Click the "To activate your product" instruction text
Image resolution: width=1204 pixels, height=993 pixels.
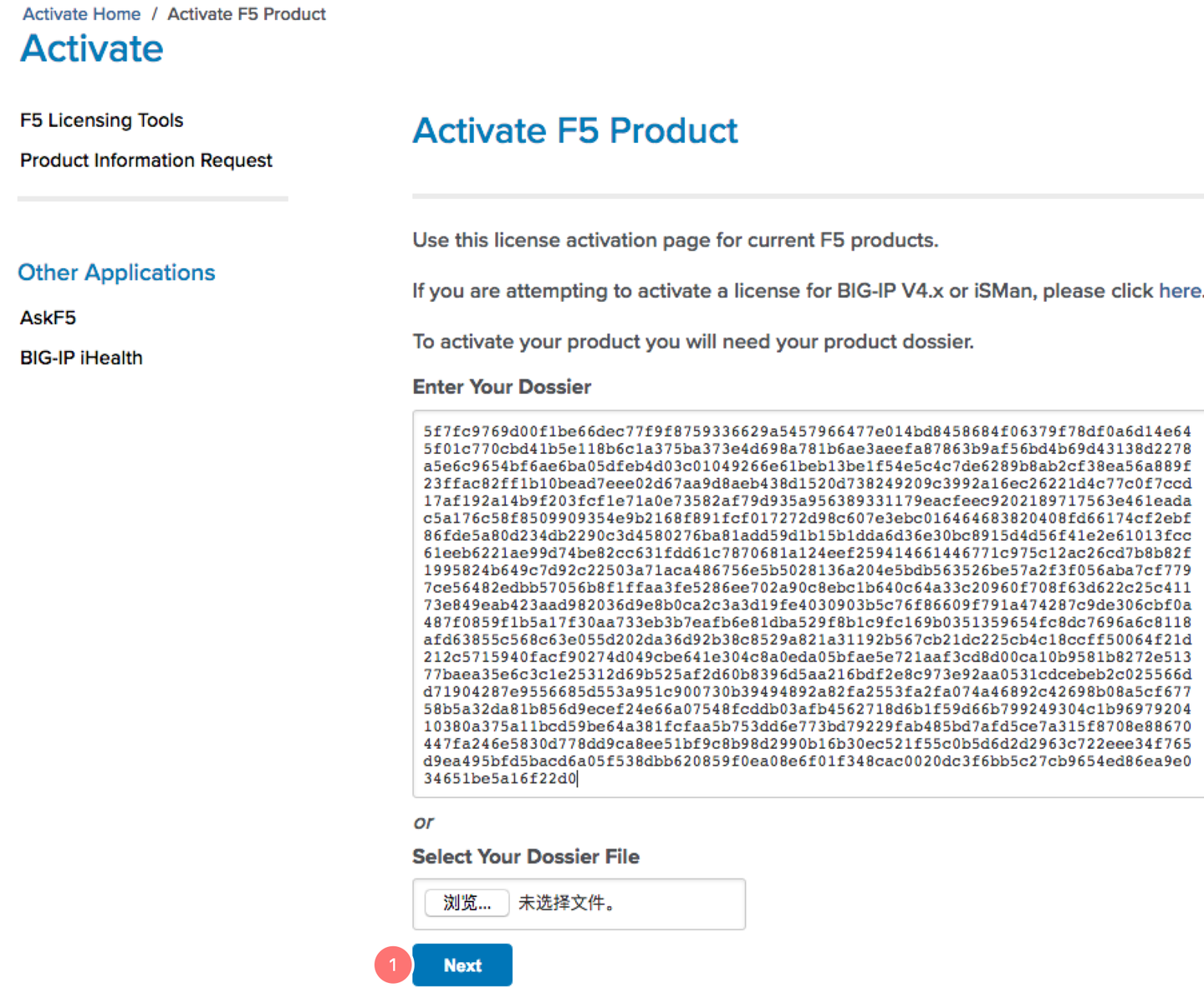(692, 342)
